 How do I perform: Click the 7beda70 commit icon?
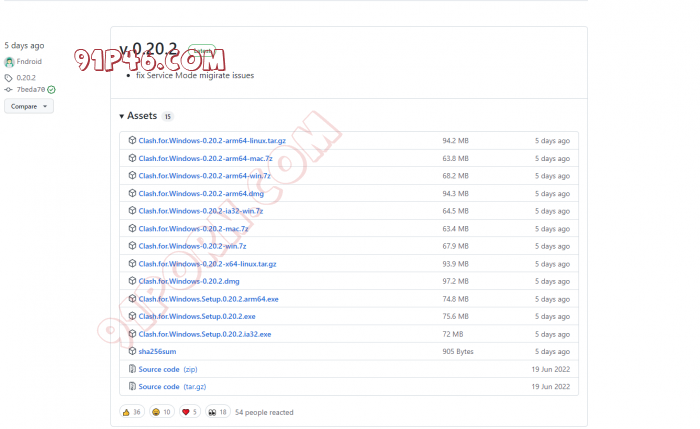[x=9, y=90]
